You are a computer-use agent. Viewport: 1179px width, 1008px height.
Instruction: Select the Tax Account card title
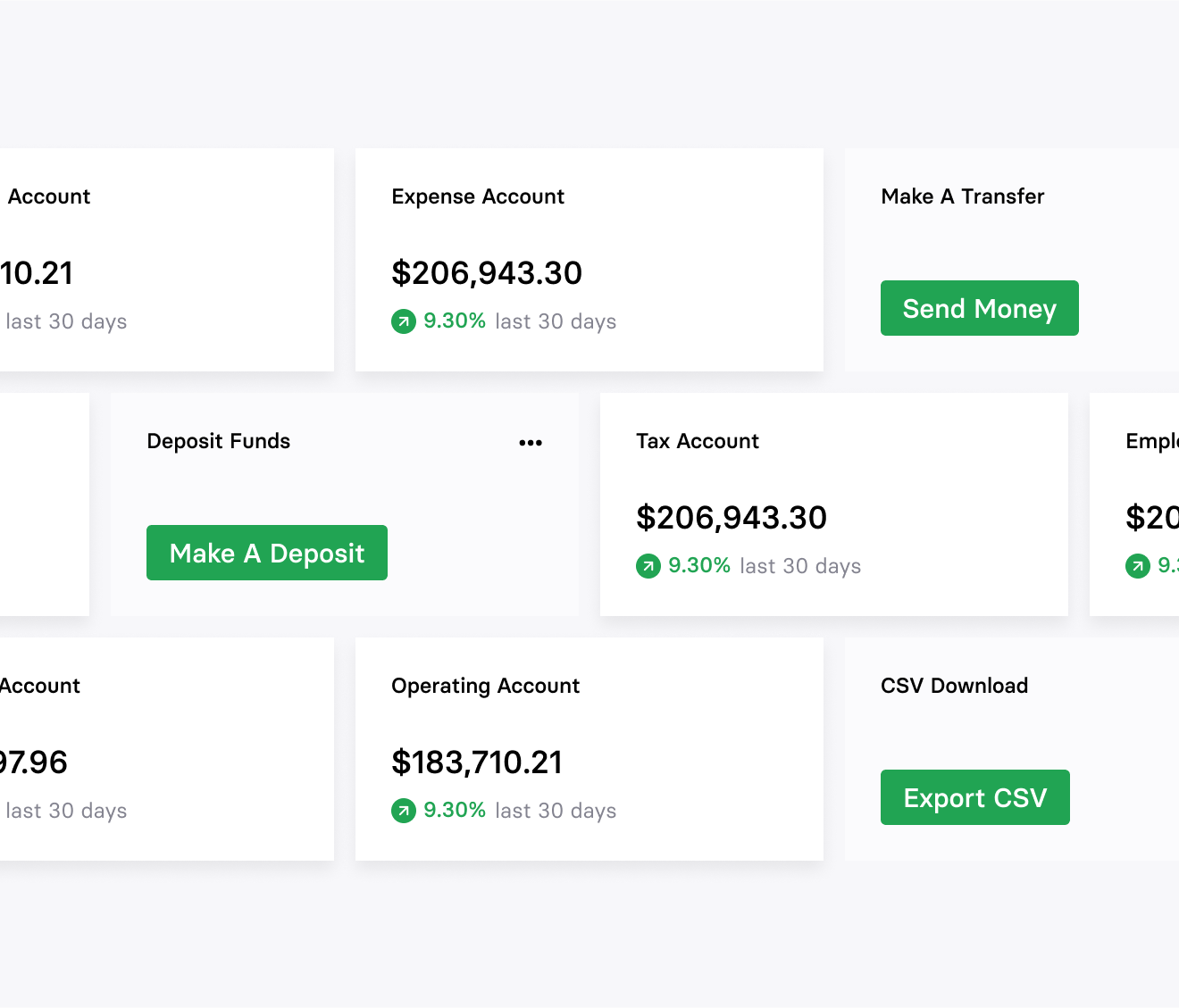[697, 441]
